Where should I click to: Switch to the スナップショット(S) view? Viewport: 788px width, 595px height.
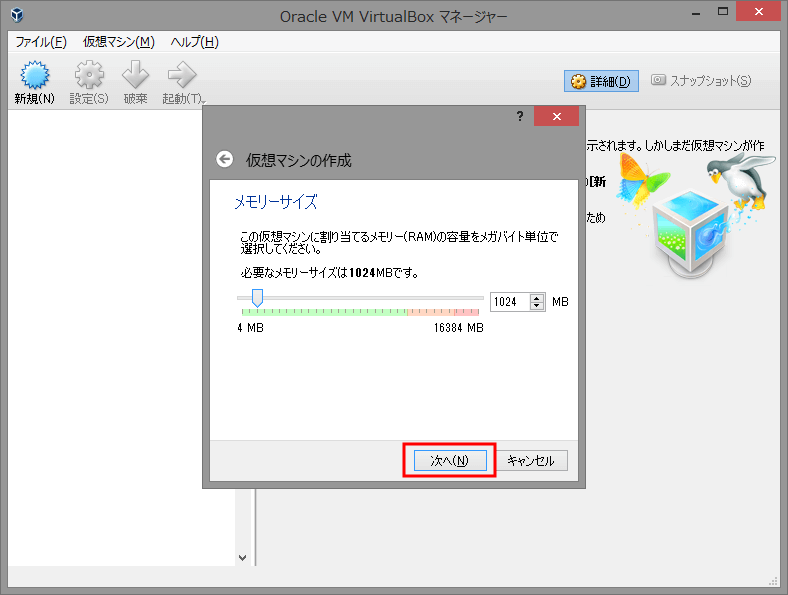pos(701,80)
